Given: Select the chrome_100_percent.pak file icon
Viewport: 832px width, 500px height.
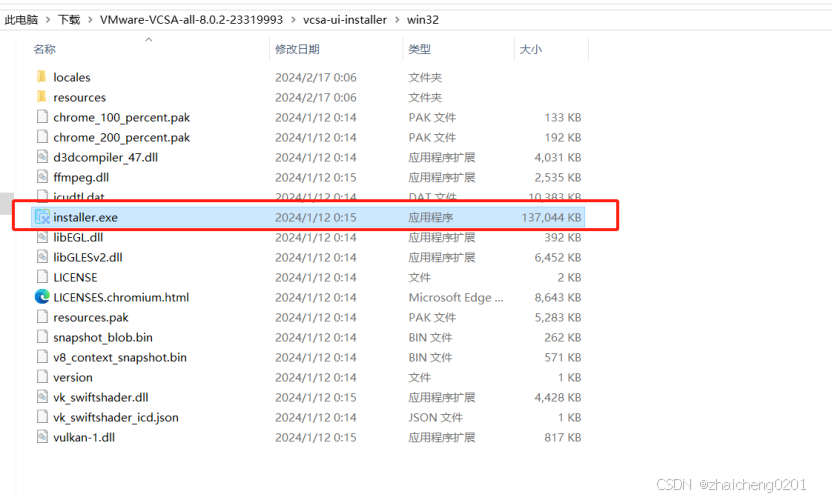Looking at the screenshot, I should click(42, 117).
